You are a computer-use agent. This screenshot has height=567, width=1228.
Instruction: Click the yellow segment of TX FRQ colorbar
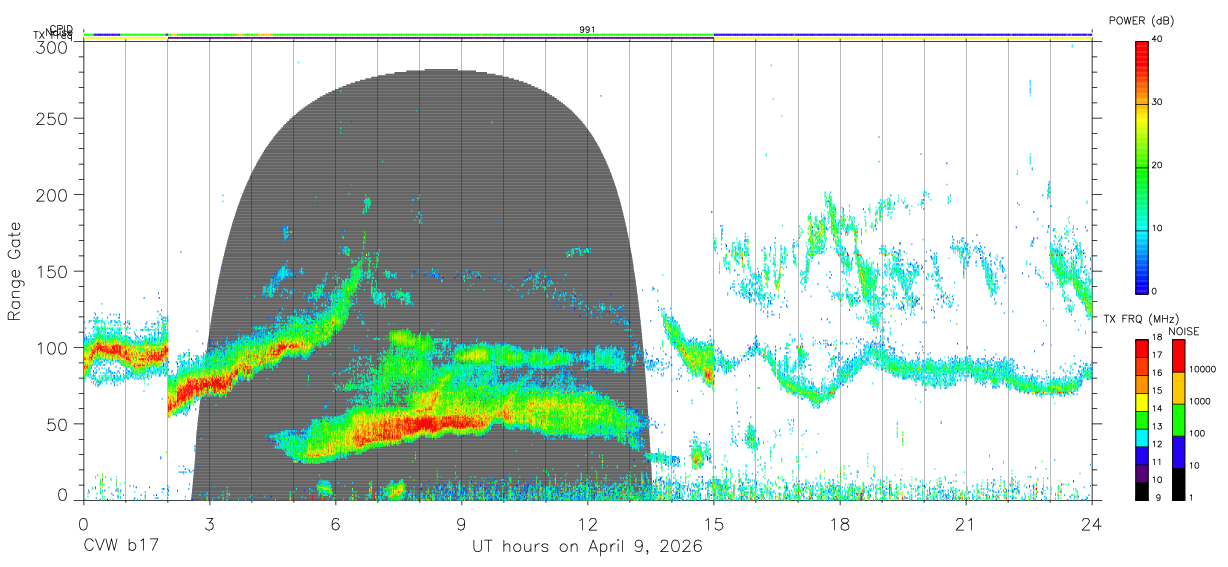(x=1141, y=401)
